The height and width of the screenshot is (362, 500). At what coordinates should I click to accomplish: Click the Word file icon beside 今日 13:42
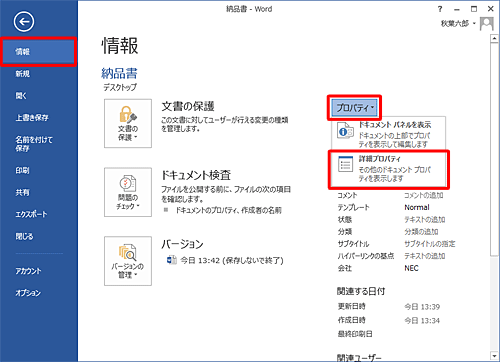coord(172,260)
